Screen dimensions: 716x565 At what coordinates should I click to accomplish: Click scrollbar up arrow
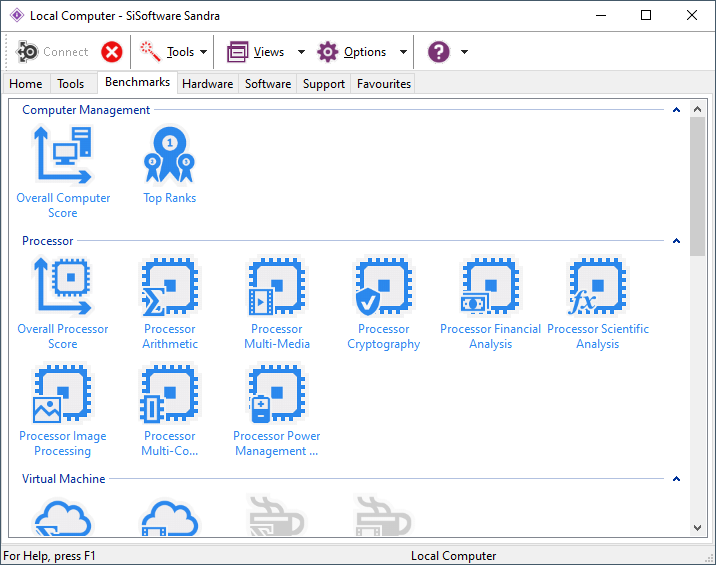coord(697,109)
